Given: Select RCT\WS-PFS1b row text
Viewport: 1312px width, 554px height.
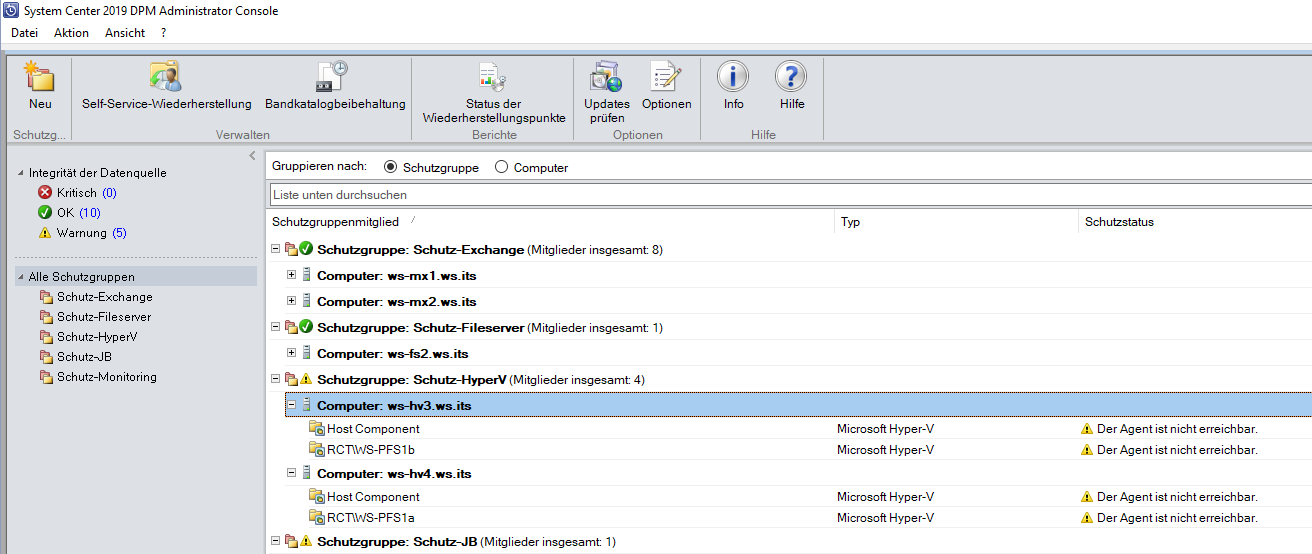Looking at the screenshot, I should coord(371,450).
